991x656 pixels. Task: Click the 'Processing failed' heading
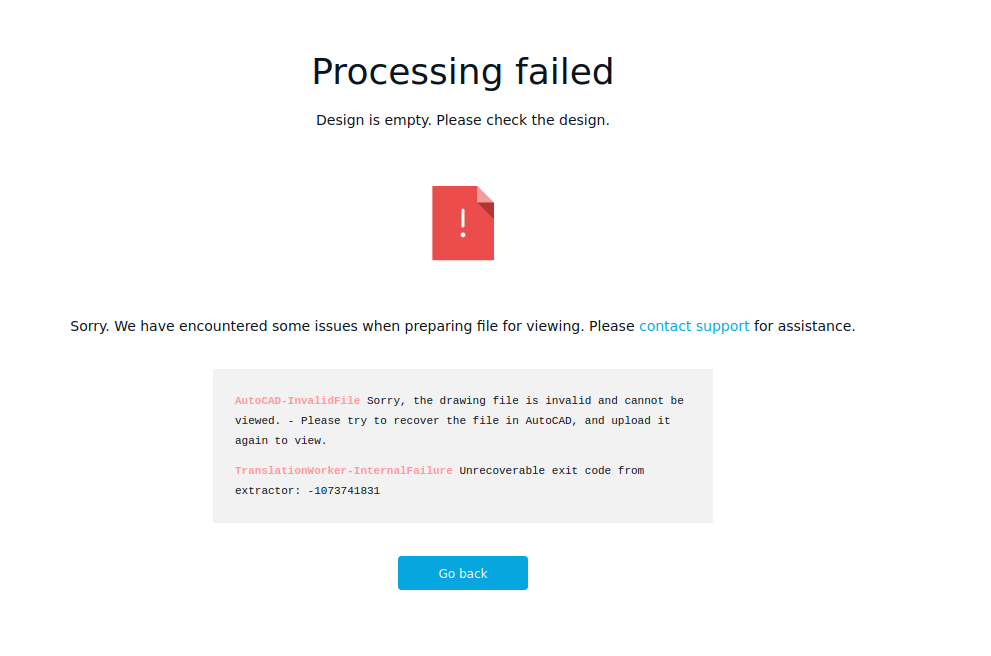tap(462, 71)
